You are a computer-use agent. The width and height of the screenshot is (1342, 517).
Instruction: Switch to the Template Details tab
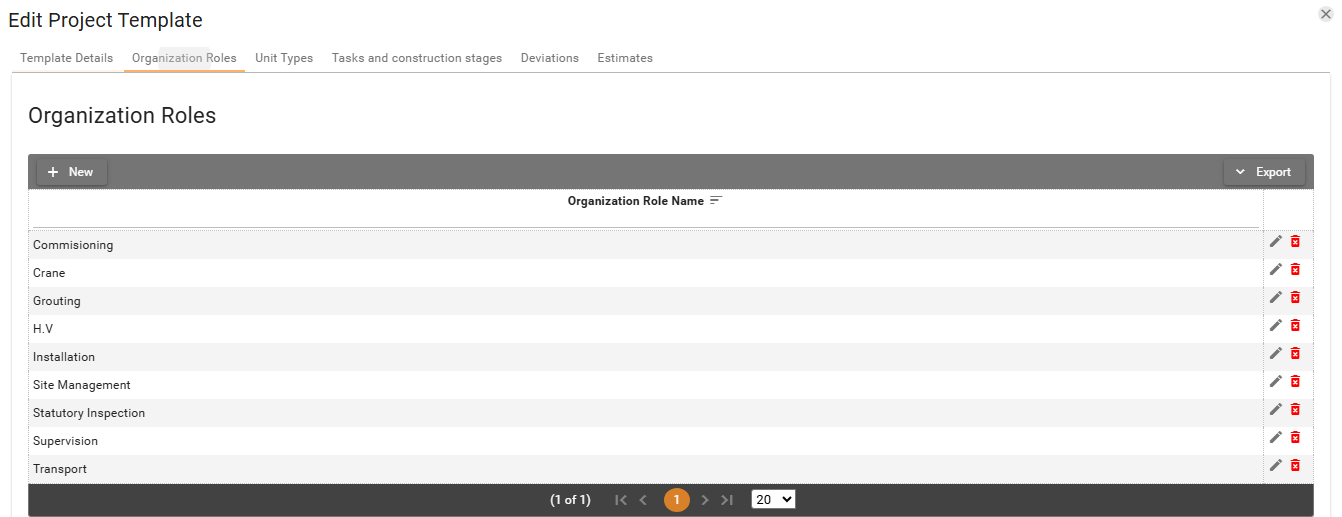pos(67,58)
